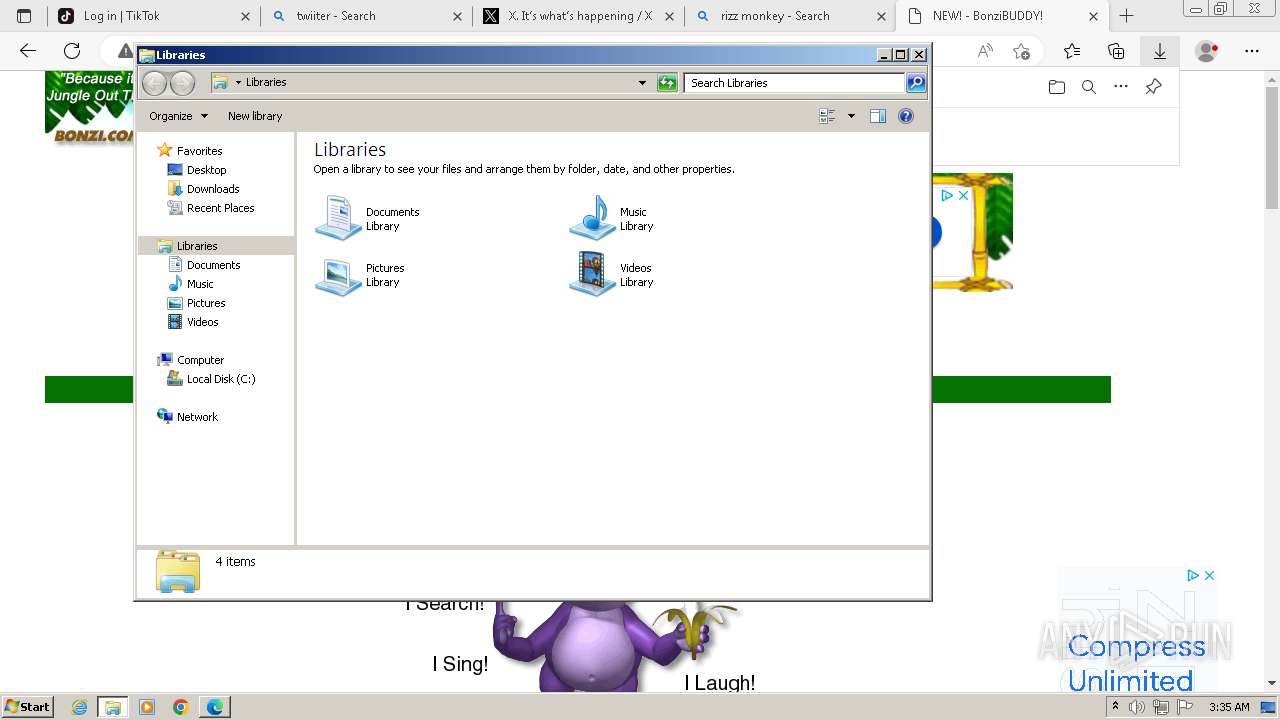Open the Music Library icon
The width and height of the screenshot is (1280, 720).
point(592,218)
